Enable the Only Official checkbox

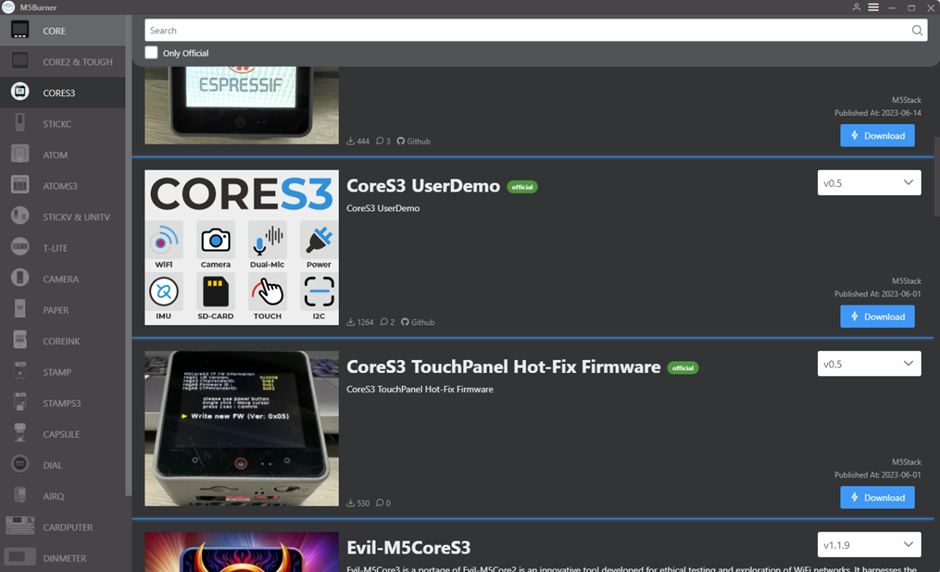click(152, 53)
